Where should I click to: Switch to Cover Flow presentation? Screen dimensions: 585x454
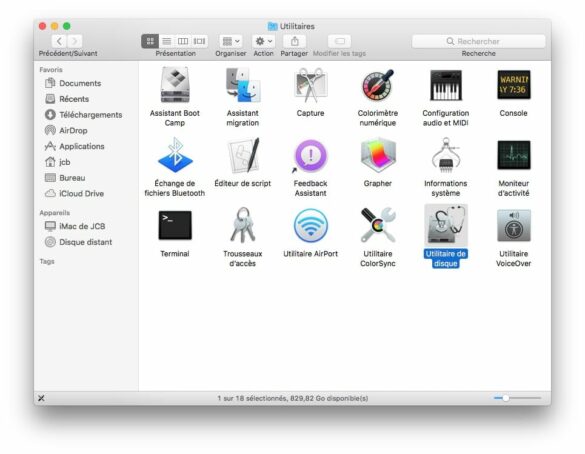point(200,41)
